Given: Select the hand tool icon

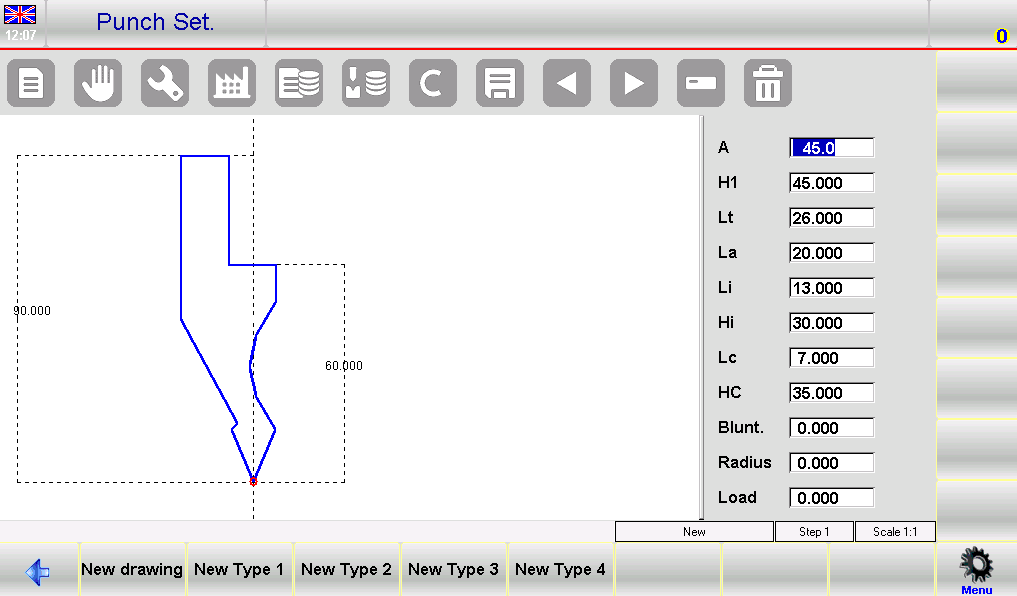Looking at the screenshot, I should [x=97, y=83].
